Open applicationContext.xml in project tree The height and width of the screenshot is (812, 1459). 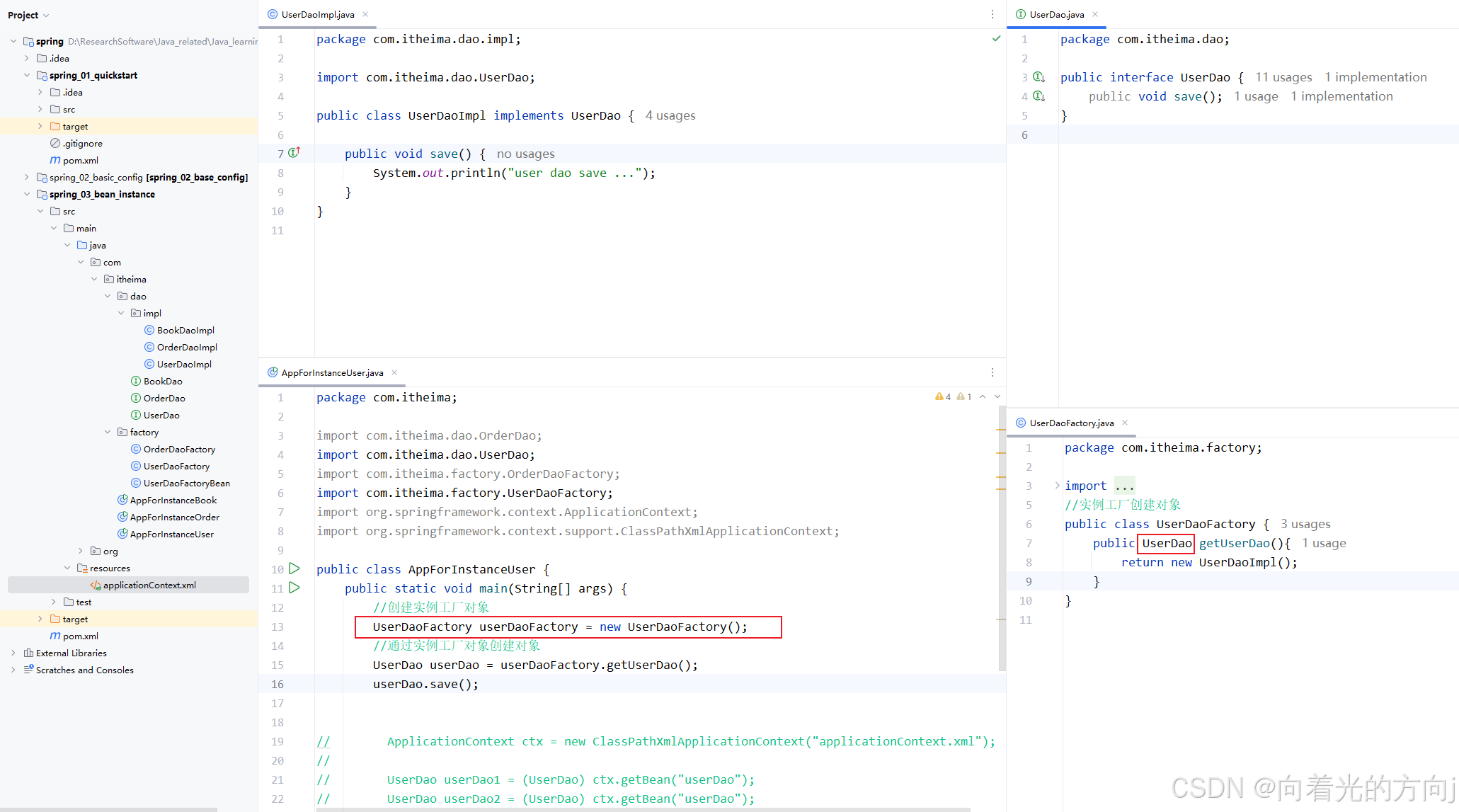149,585
